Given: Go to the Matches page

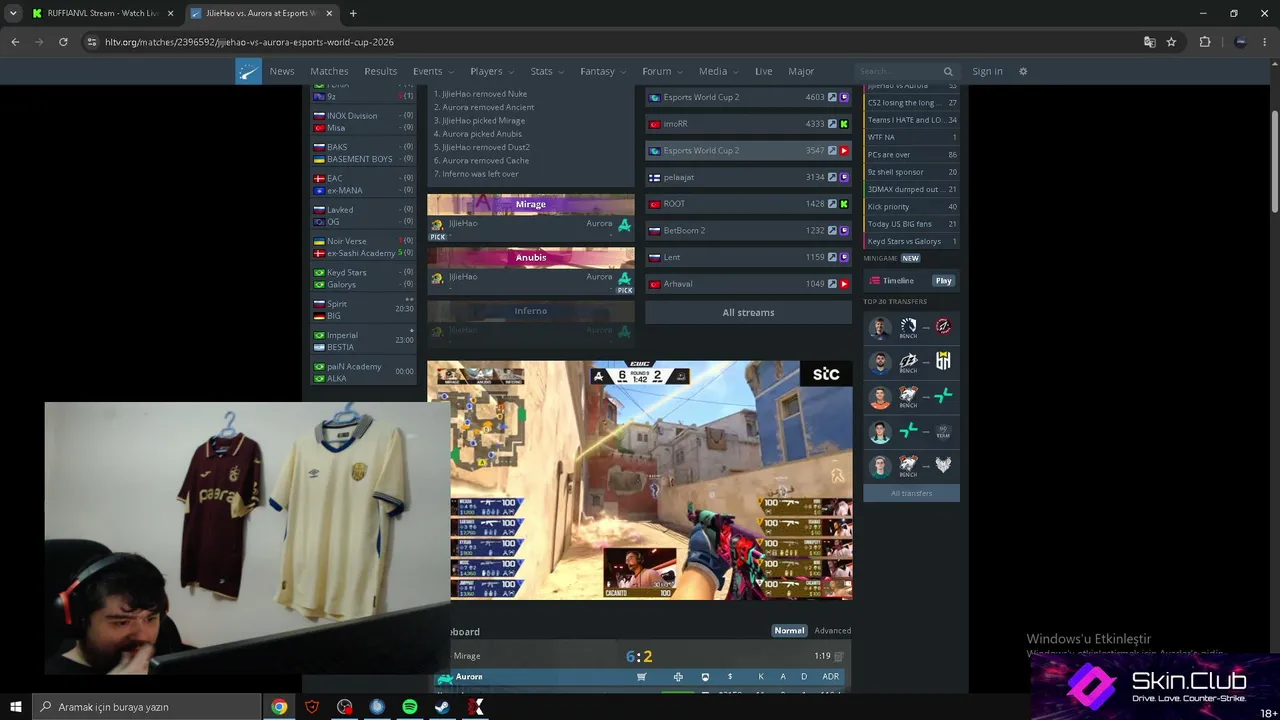Looking at the screenshot, I should (329, 72).
